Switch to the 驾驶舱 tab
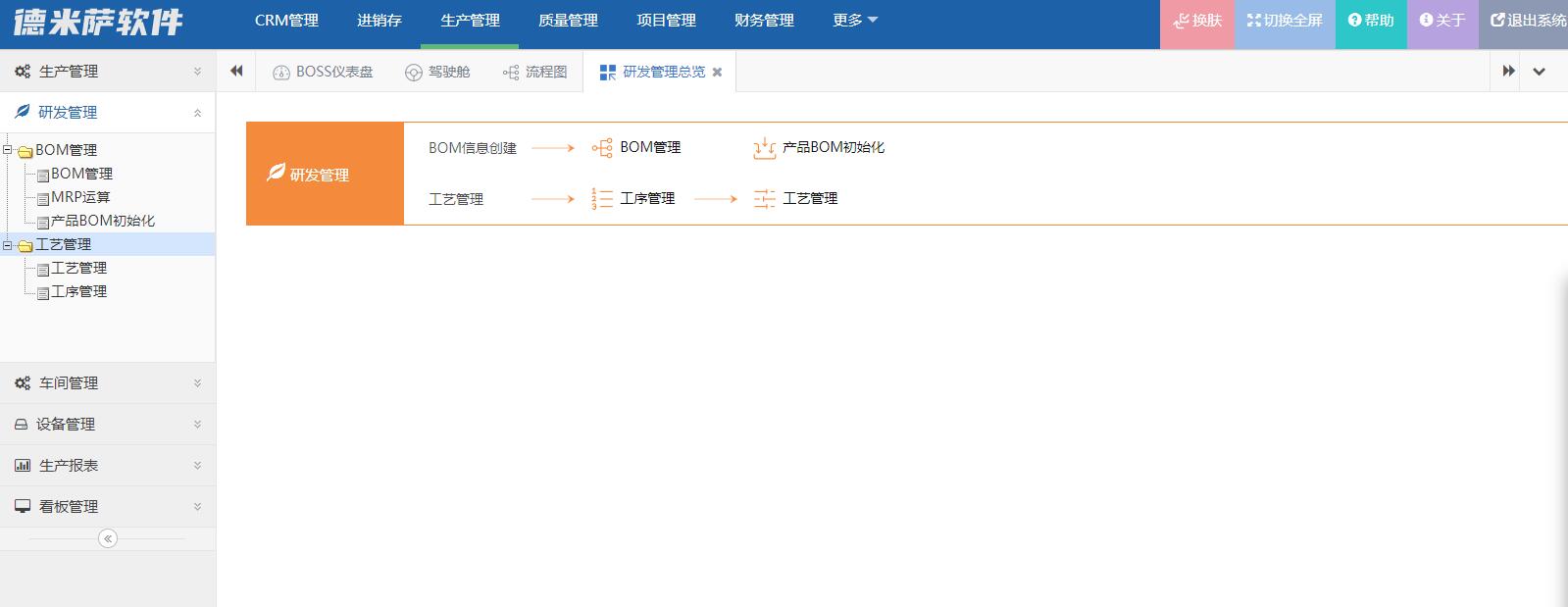Screen dimensions: 1568x607 pos(437,72)
